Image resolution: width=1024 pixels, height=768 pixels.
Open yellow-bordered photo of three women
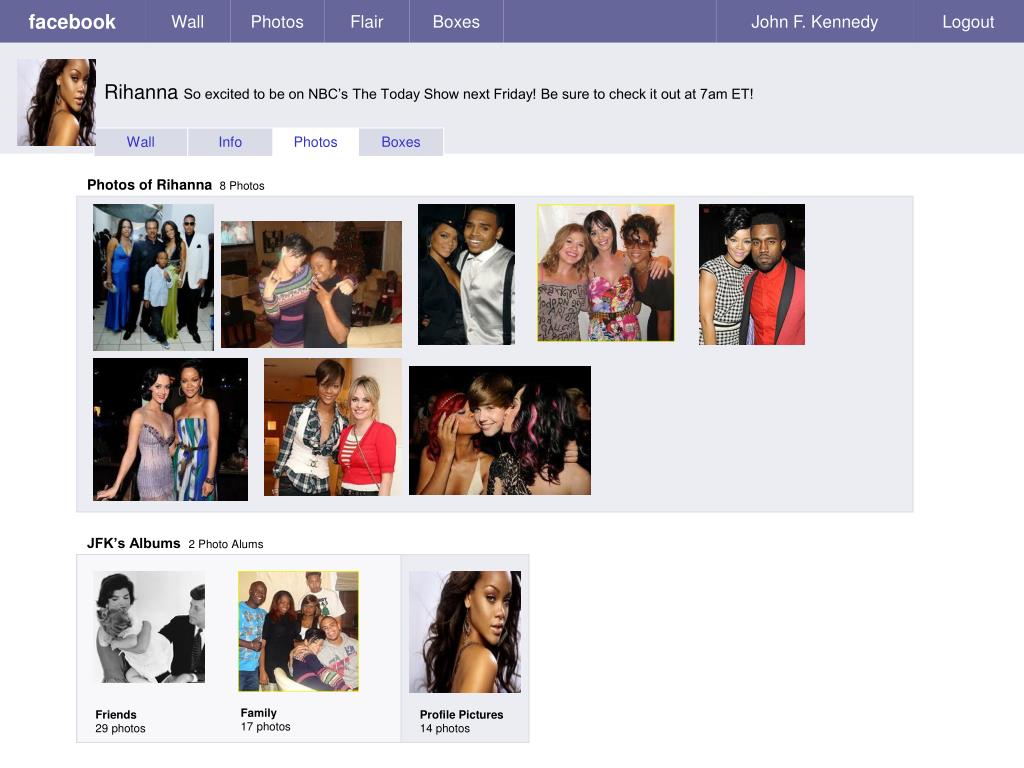tap(605, 272)
